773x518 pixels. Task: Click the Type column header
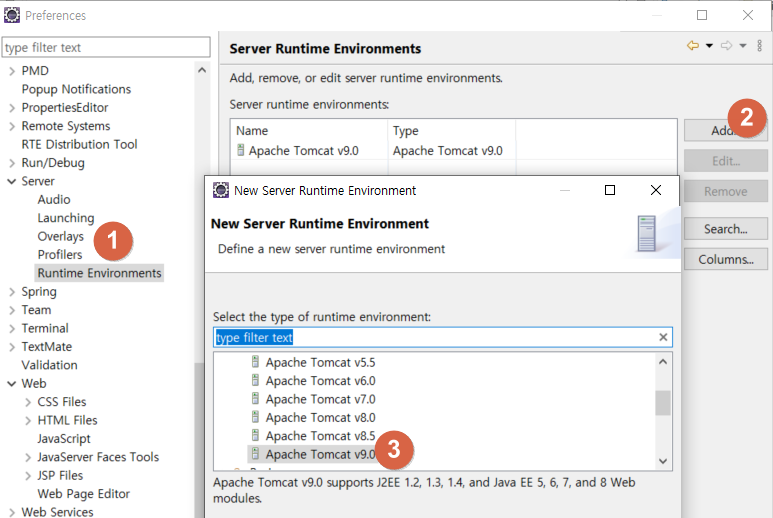click(452, 131)
